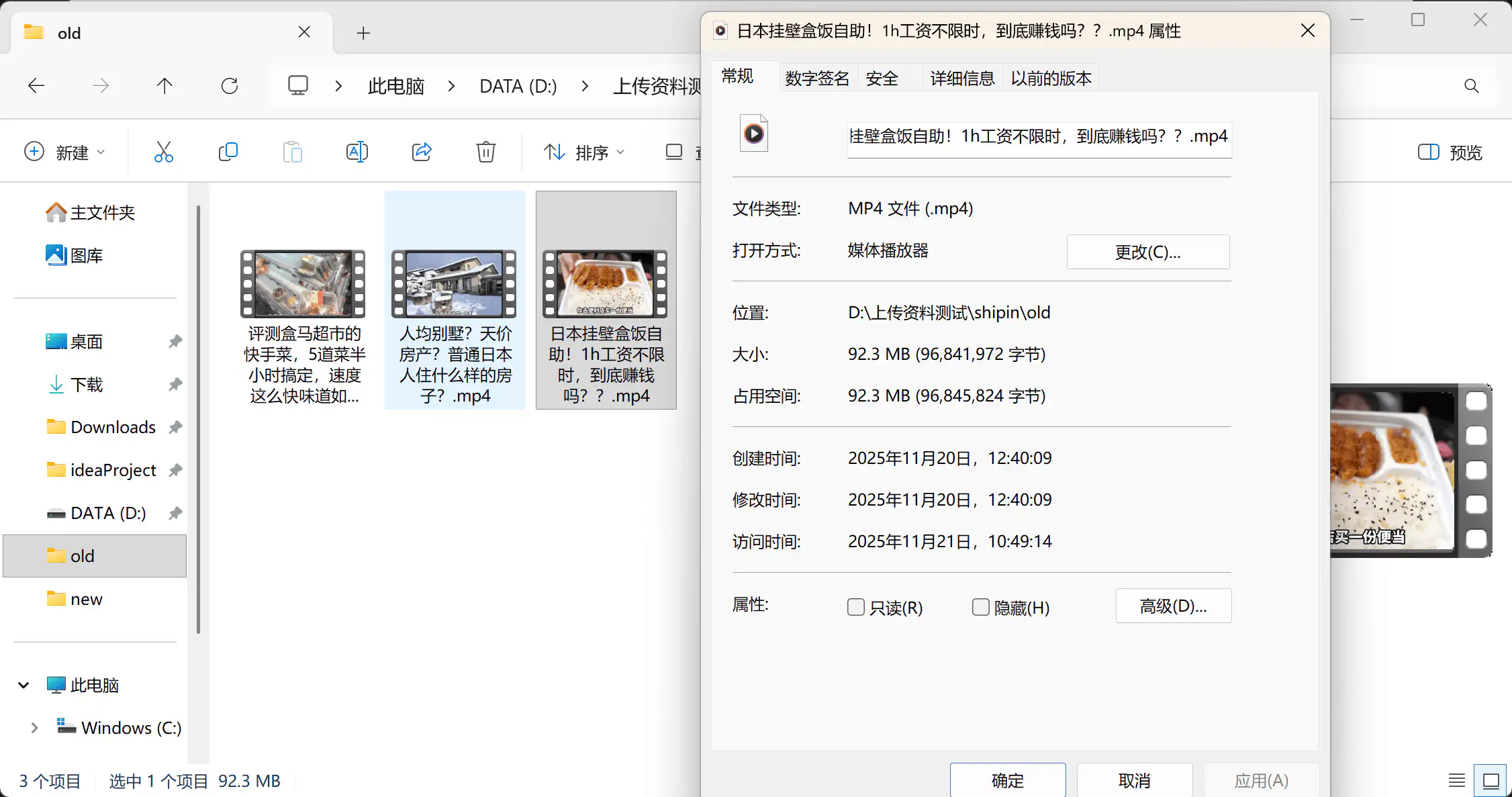This screenshot has height=797, width=1512.
Task: Open the 排序 sort dropdown
Action: tap(583, 152)
